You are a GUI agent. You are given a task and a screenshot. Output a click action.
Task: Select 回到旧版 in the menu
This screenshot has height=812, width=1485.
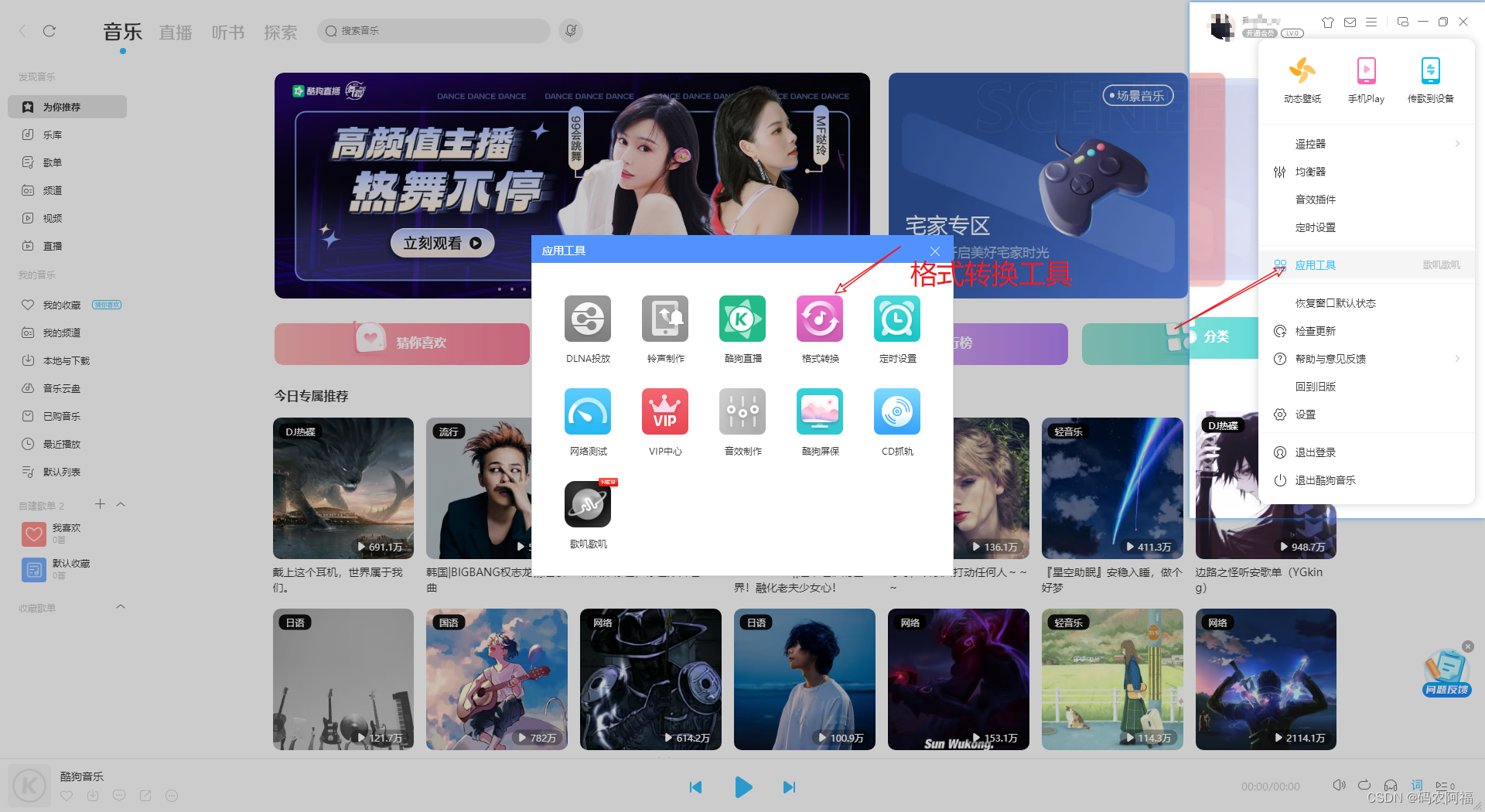1367,387
